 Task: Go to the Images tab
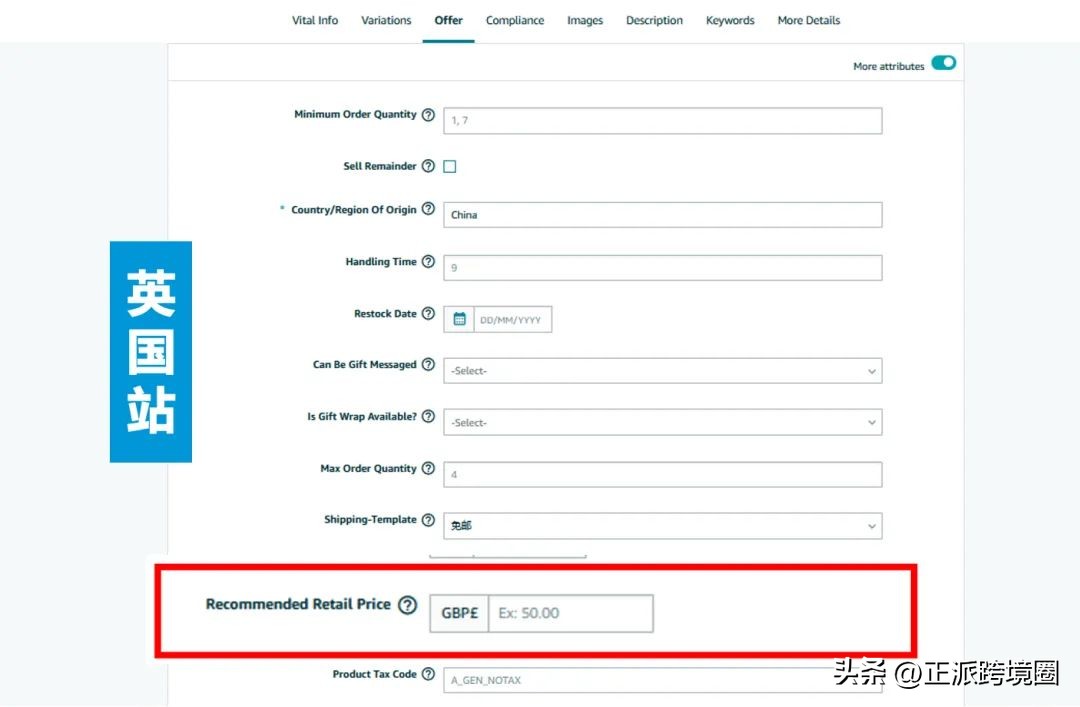(585, 20)
